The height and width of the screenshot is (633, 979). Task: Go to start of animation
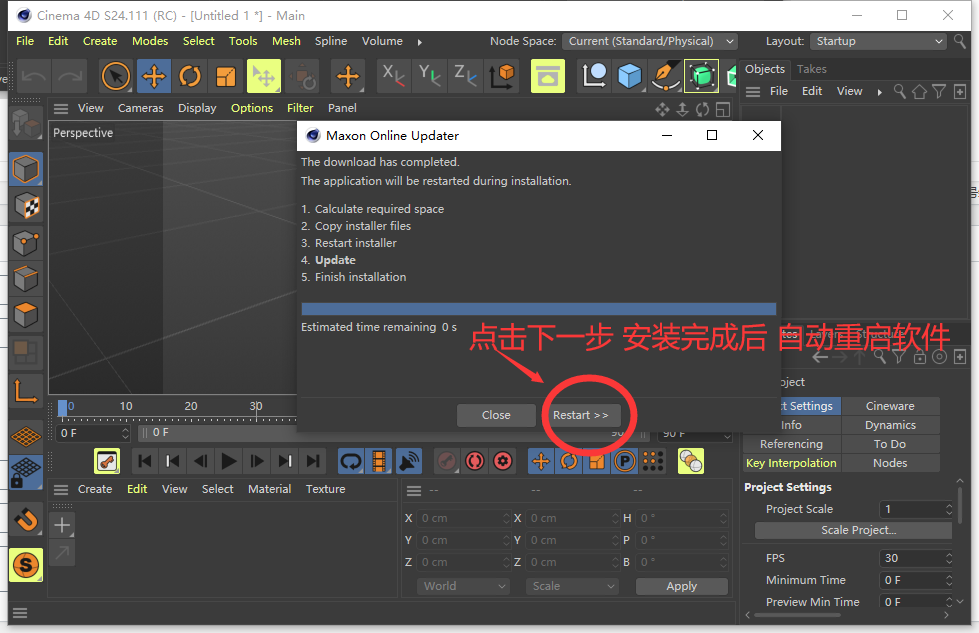pos(144,461)
